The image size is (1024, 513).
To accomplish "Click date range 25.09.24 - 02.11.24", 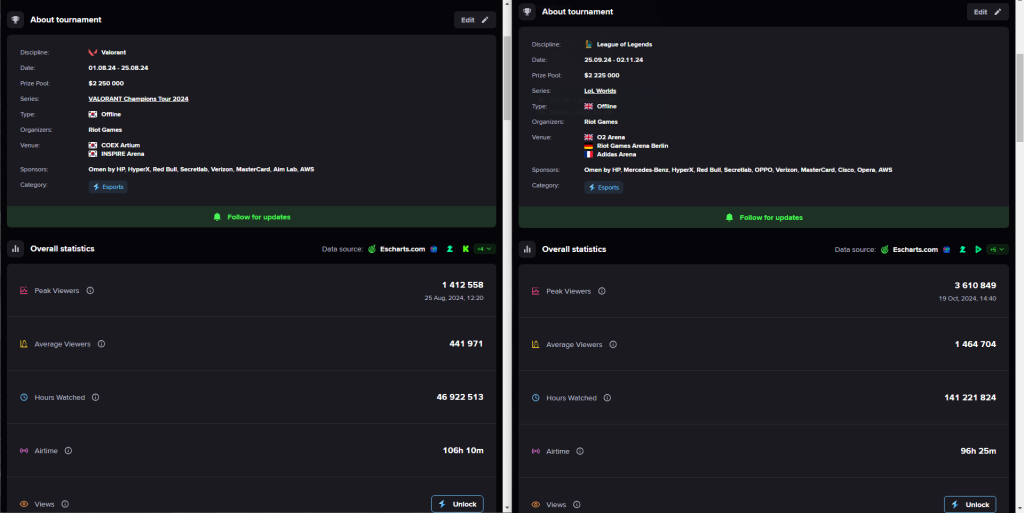I will (x=614, y=60).
